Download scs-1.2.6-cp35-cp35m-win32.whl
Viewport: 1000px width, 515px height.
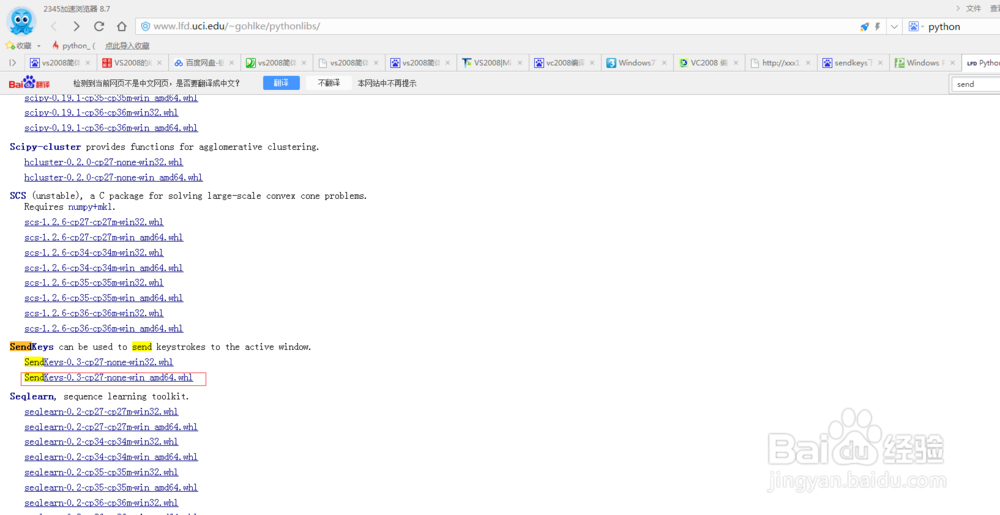(94, 283)
